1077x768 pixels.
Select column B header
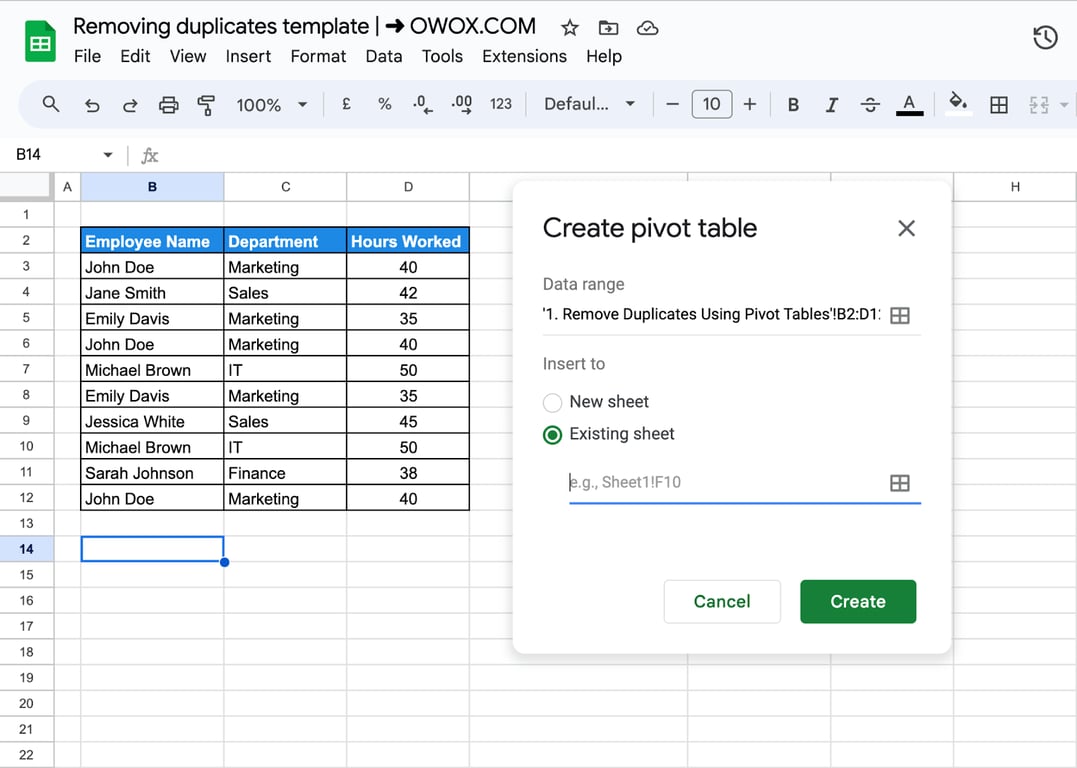click(x=152, y=187)
